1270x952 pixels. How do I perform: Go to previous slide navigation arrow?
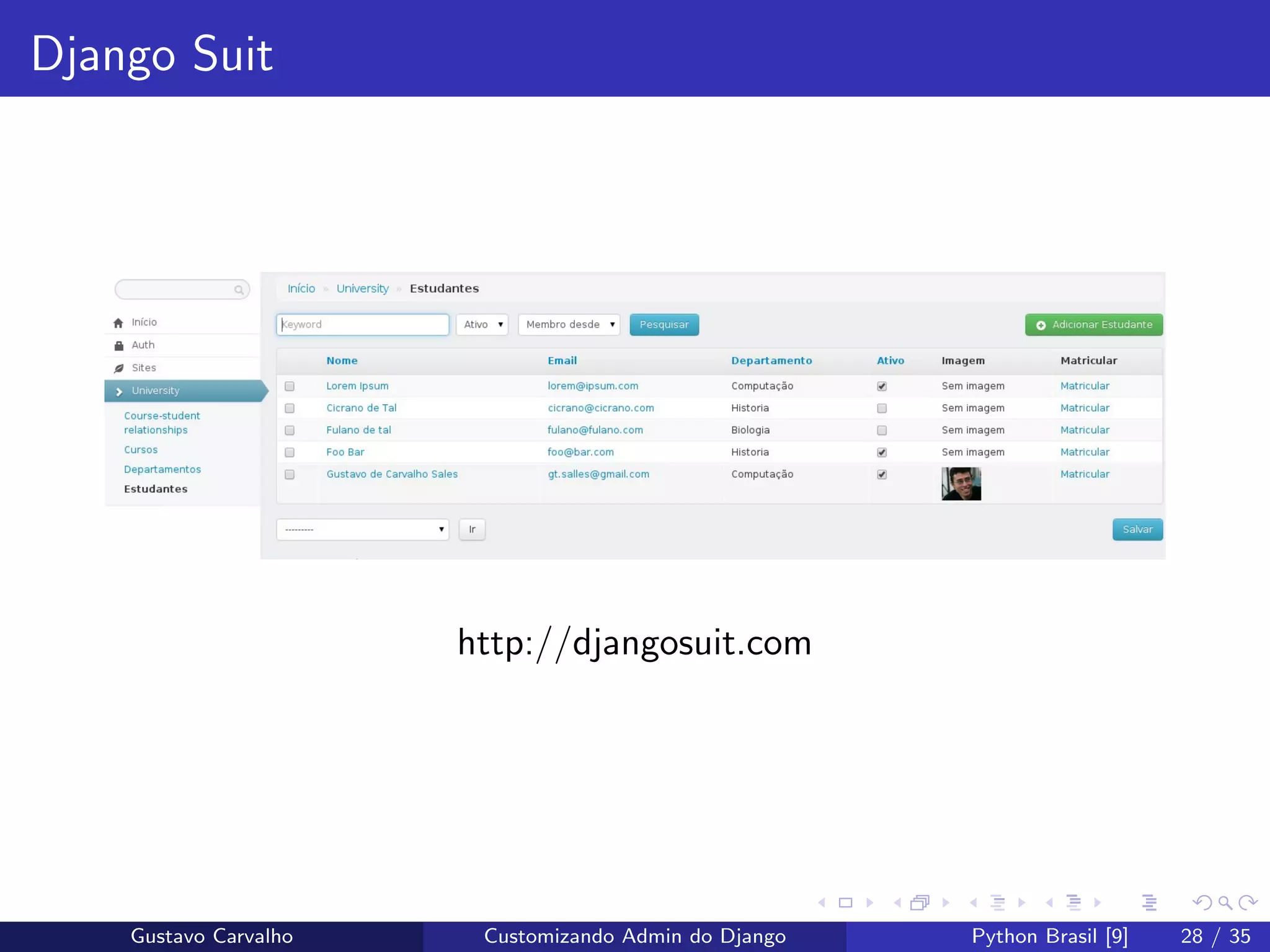coord(822,902)
